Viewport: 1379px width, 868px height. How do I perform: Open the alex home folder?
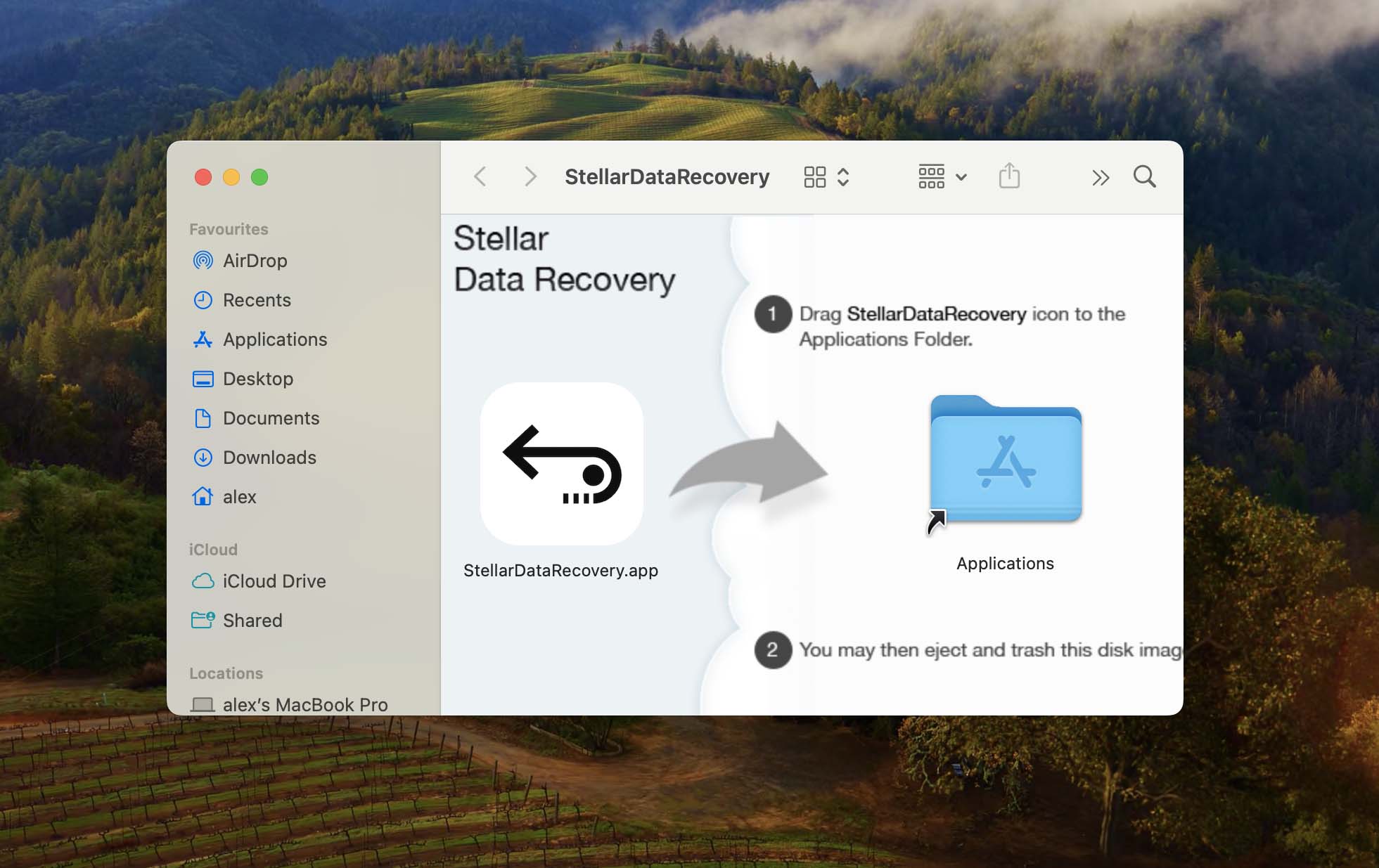coord(304,497)
